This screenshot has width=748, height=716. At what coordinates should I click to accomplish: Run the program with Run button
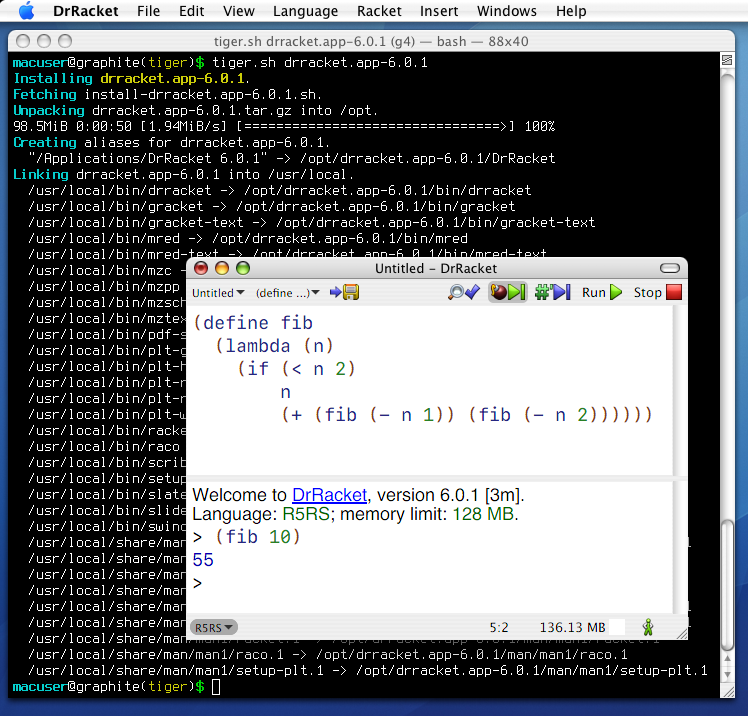pyautogui.click(x=602, y=292)
